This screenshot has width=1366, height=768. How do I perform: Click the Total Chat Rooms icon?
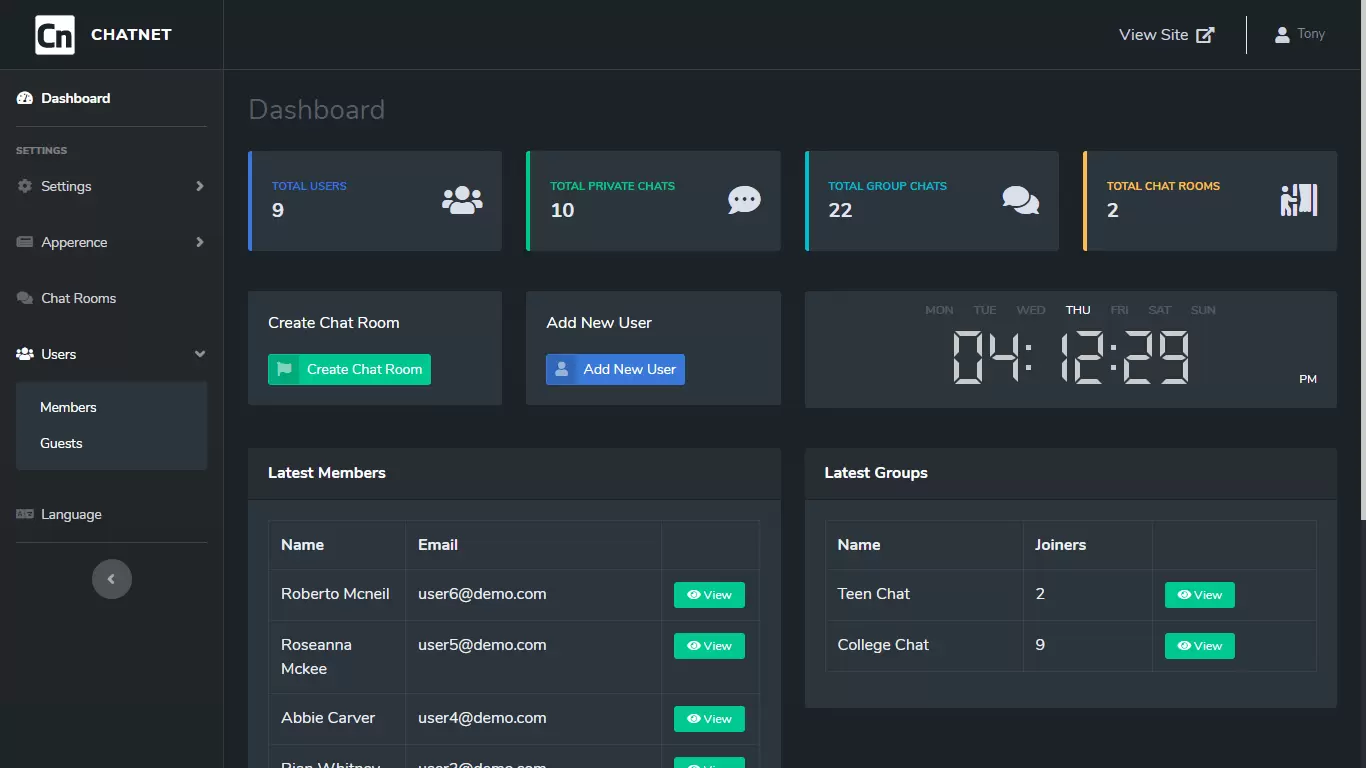point(1298,200)
